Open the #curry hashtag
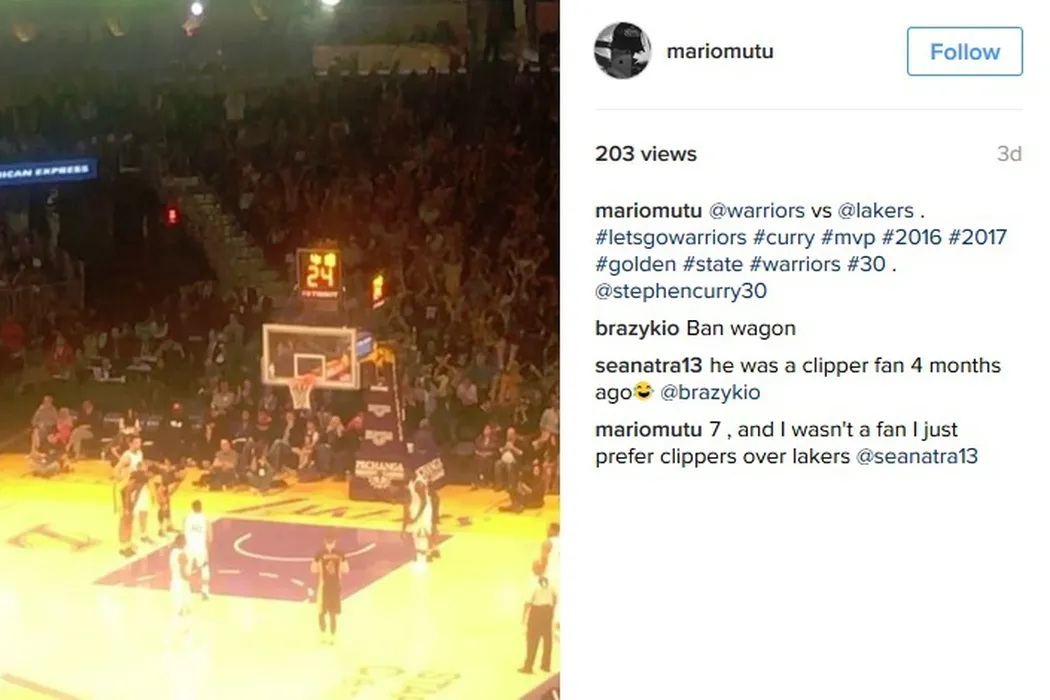This screenshot has width=1050, height=700. (x=783, y=237)
